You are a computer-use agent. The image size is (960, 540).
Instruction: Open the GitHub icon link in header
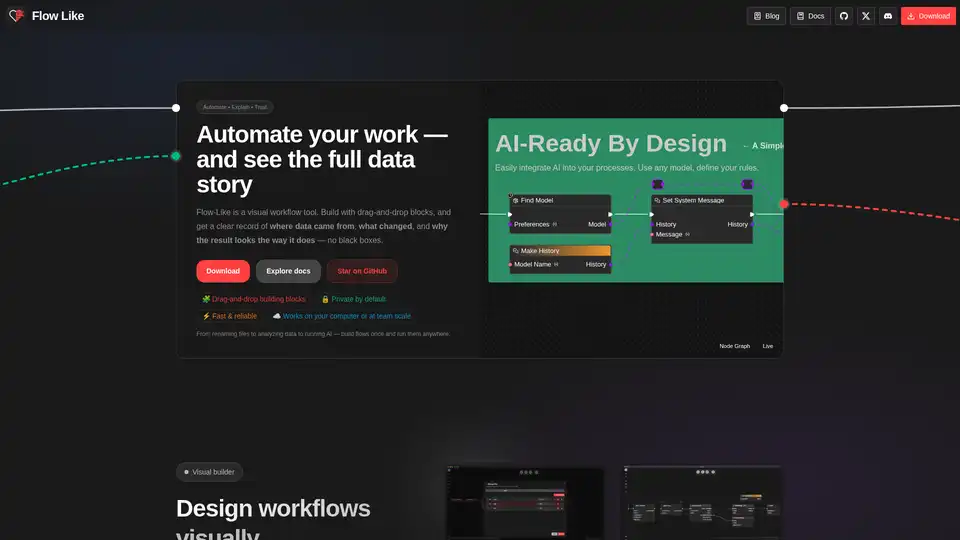[x=844, y=16]
